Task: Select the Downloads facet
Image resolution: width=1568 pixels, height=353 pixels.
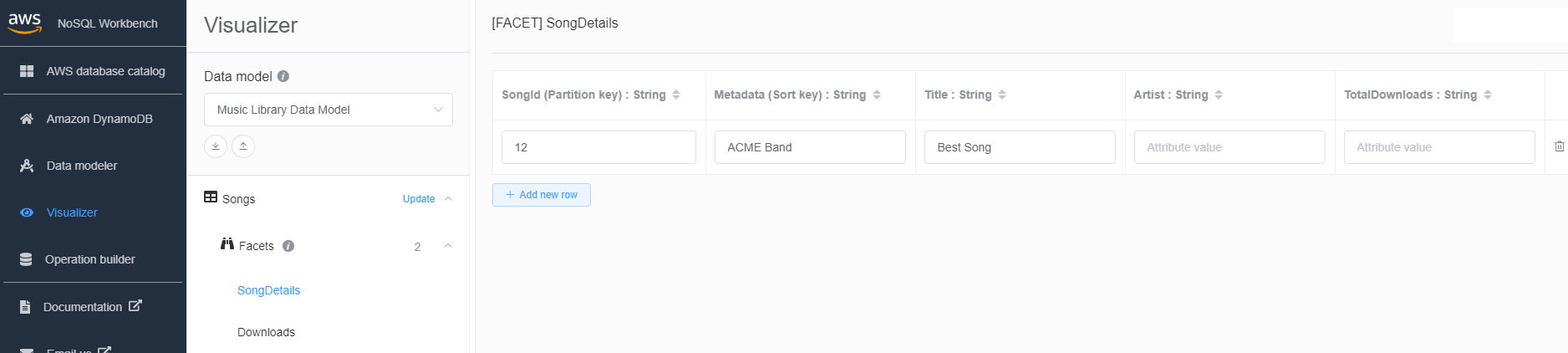Action: (266, 332)
